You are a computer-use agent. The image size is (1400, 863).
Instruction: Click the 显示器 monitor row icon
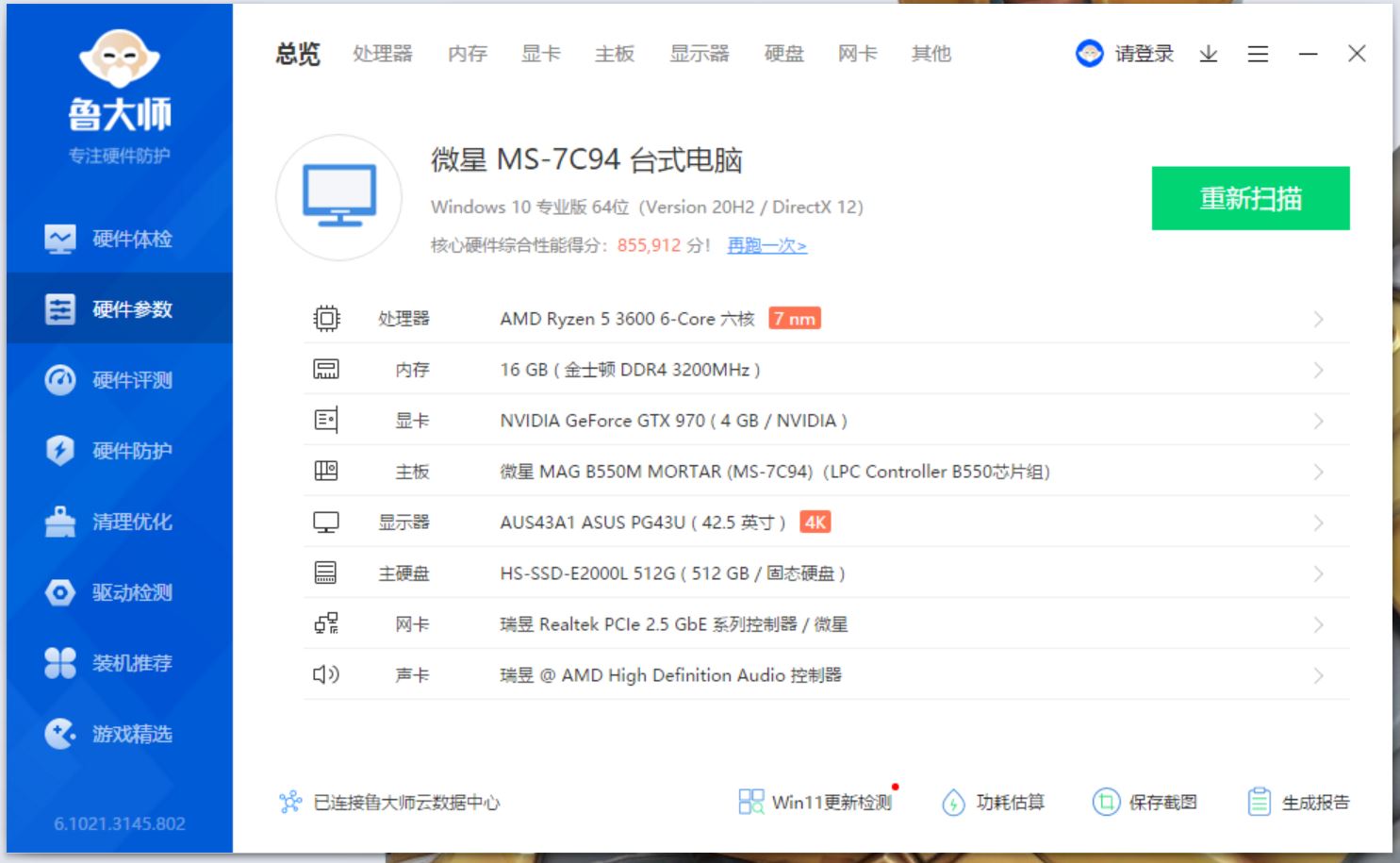pos(326,523)
